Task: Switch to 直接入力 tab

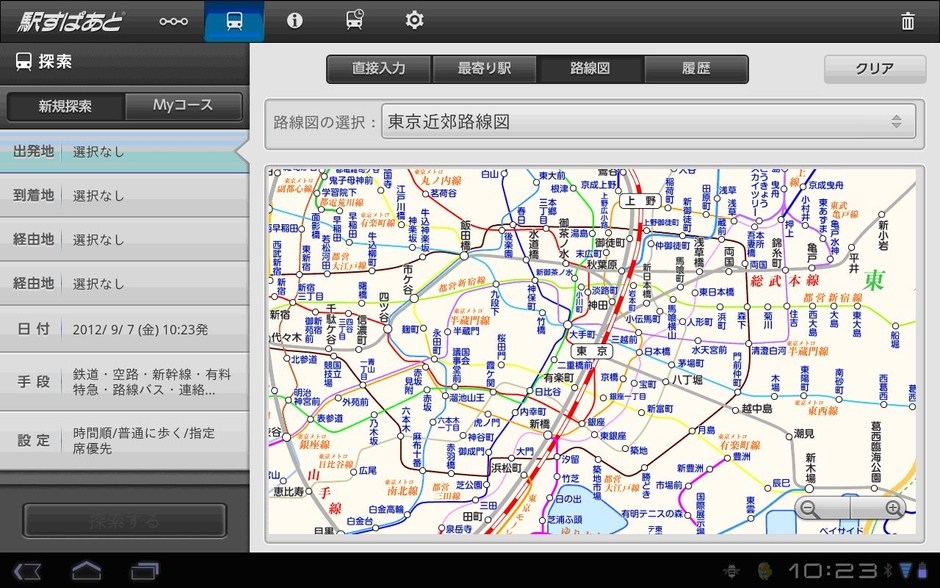Action: pyautogui.click(x=379, y=69)
